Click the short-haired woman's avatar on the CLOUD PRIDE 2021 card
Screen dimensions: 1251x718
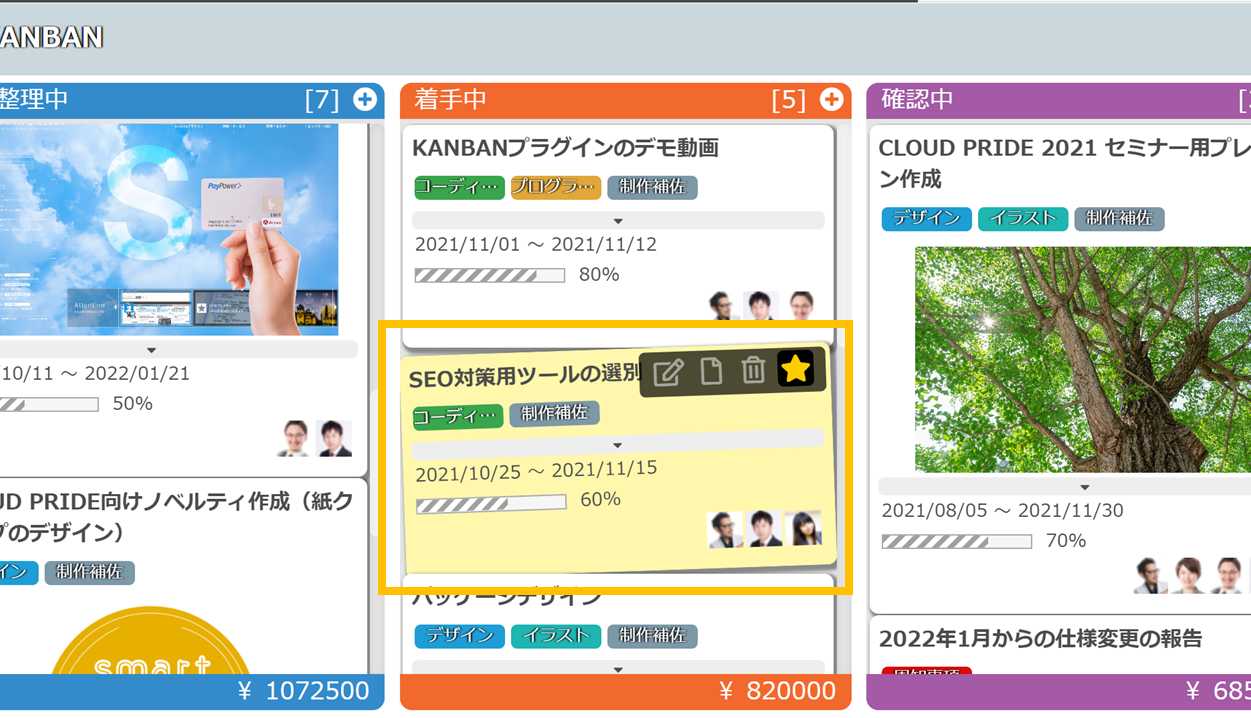1190,575
